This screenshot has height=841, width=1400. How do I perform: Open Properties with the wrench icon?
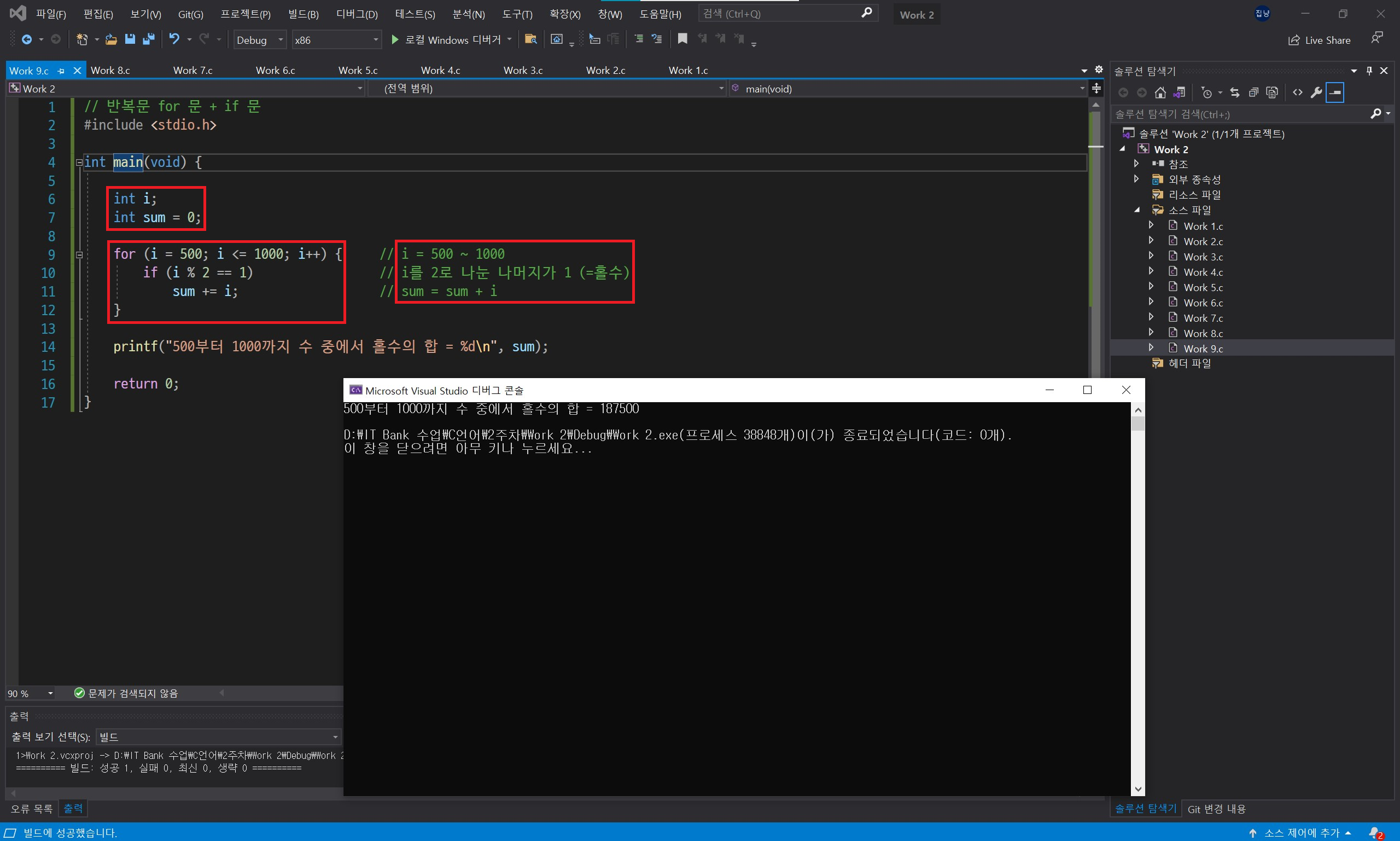coord(1316,92)
